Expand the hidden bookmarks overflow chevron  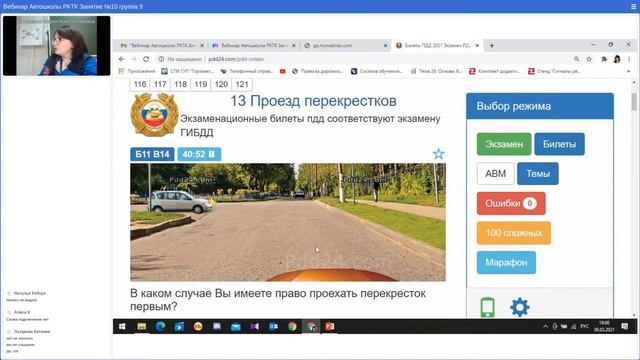pyautogui.click(x=629, y=71)
